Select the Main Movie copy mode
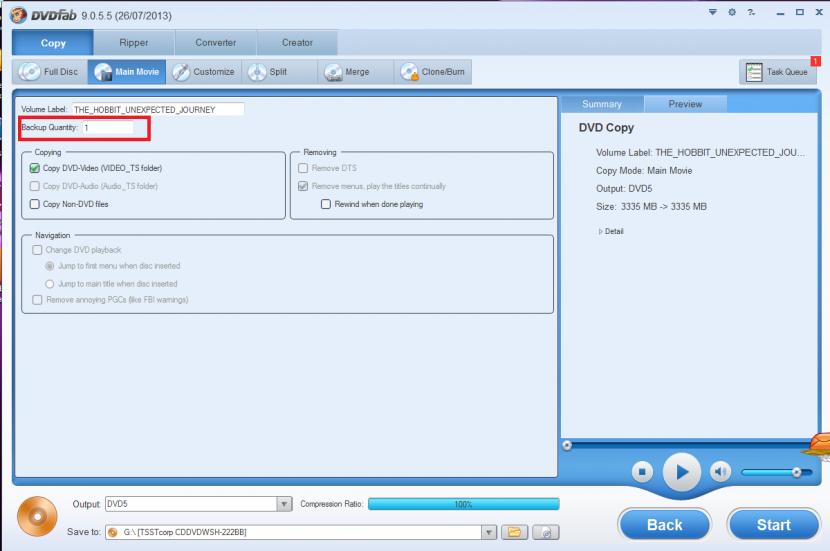 (127, 71)
